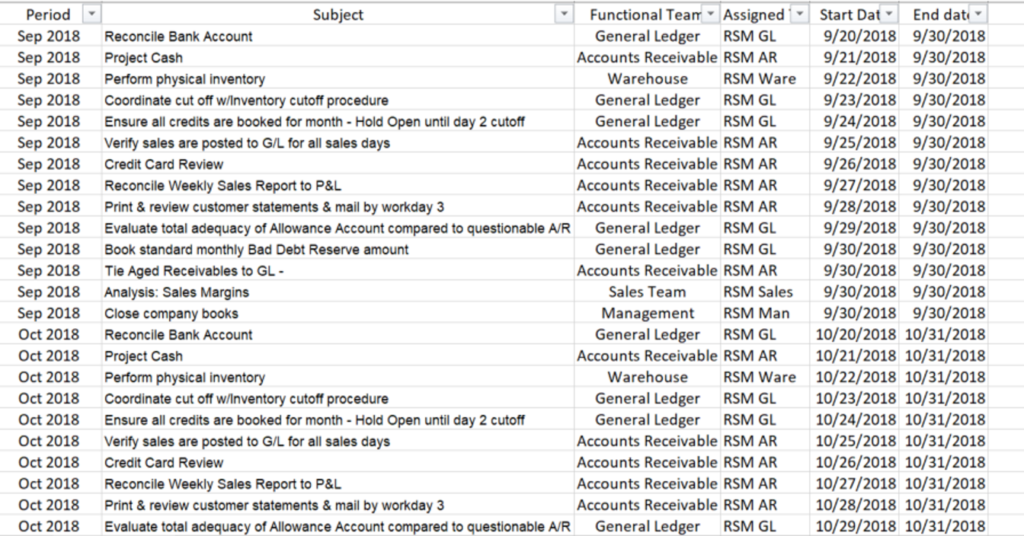
Task: Open the Subject column filter dropdown
Action: click(564, 14)
